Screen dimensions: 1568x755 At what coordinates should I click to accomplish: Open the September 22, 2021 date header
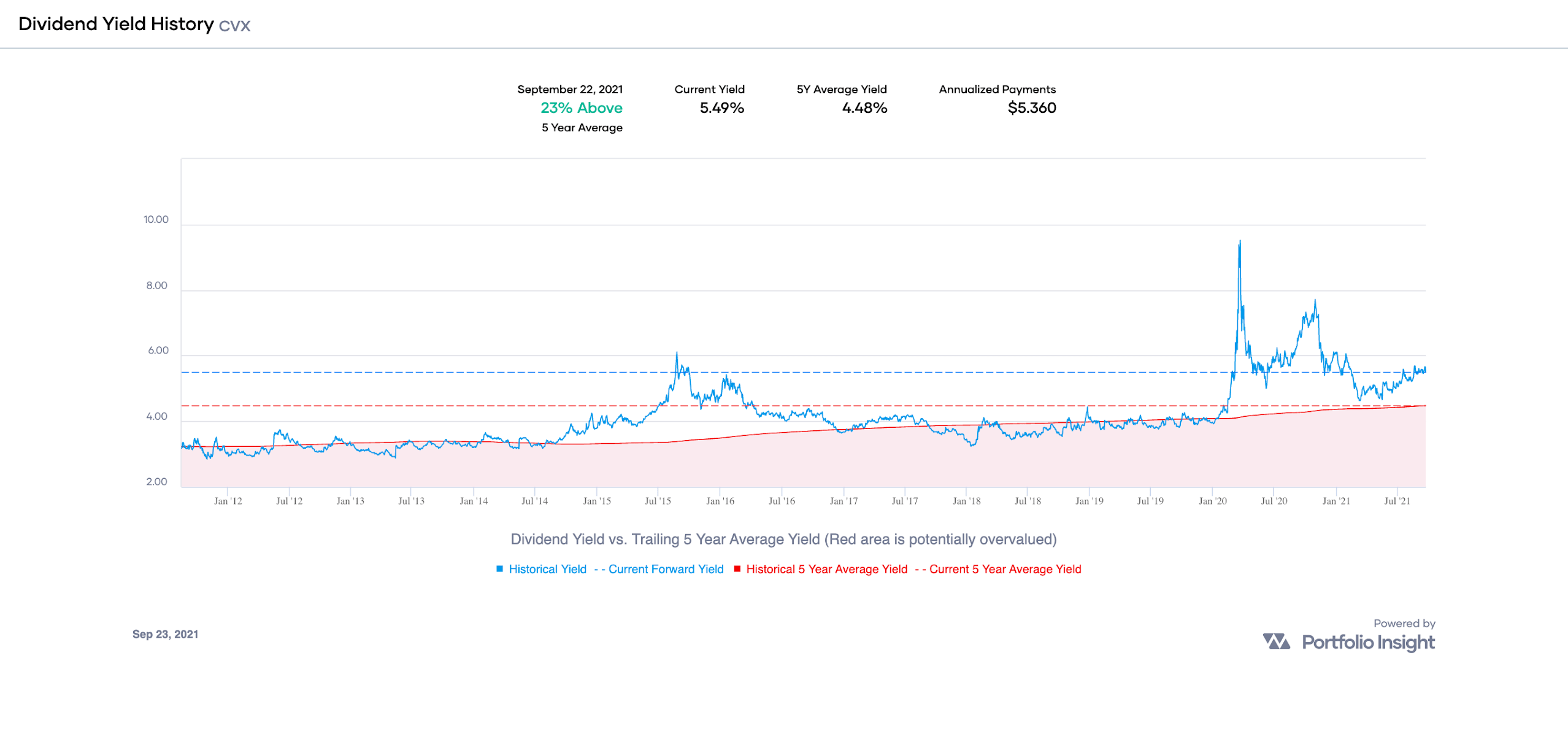[x=569, y=89]
